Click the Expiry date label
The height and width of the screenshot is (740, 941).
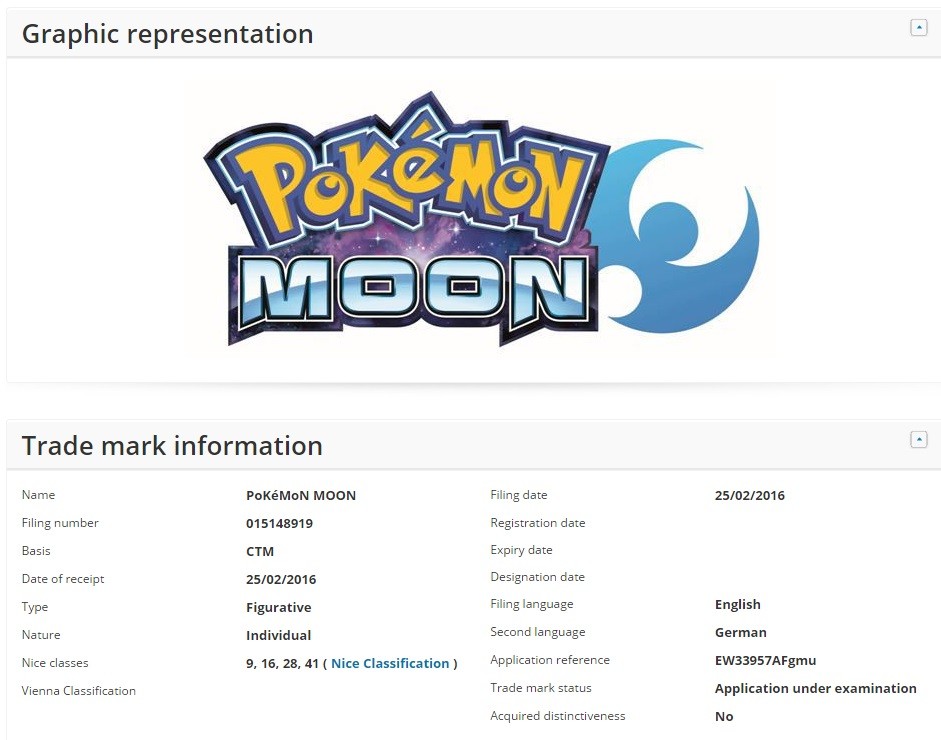[521, 550]
